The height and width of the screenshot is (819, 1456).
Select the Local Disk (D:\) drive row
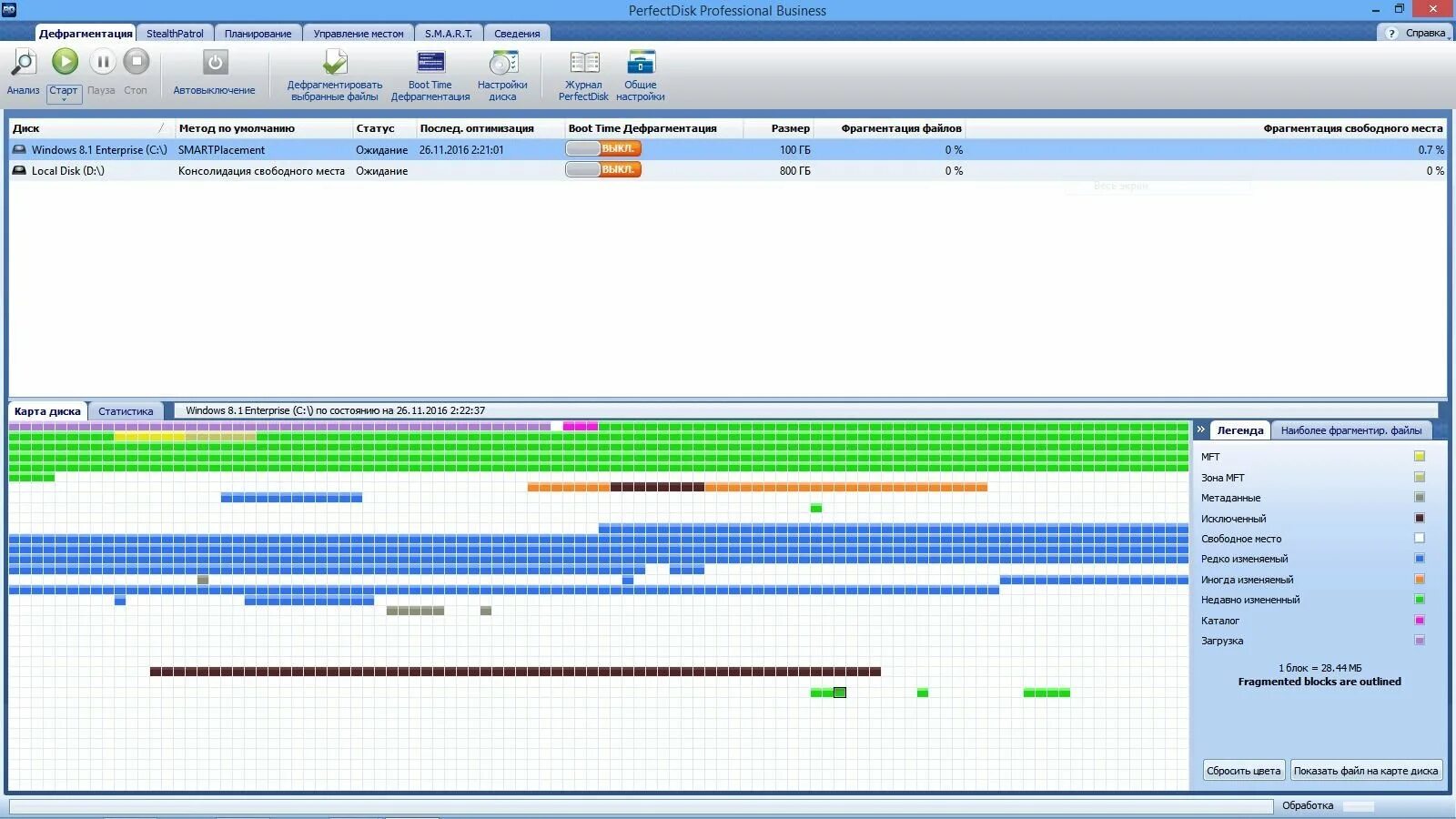pos(728,170)
